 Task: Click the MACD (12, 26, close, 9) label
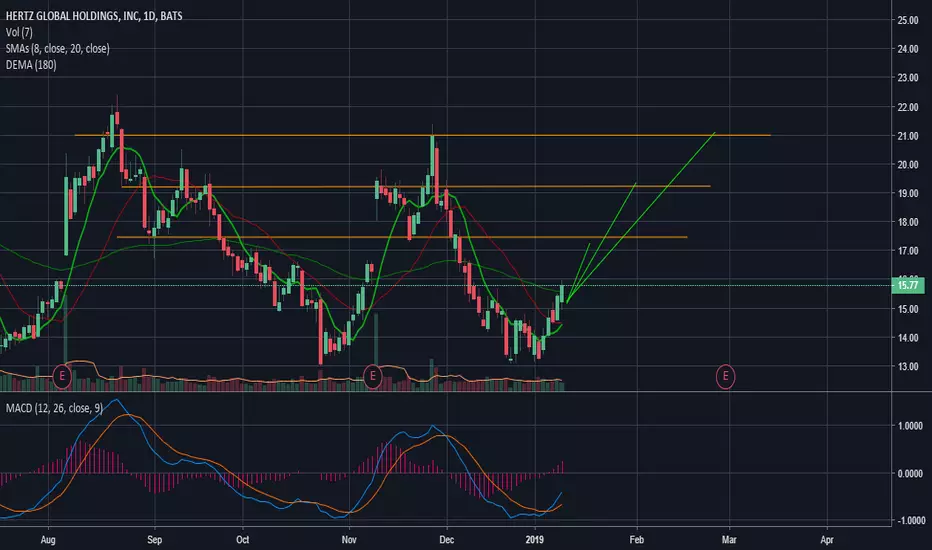[x=54, y=408]
